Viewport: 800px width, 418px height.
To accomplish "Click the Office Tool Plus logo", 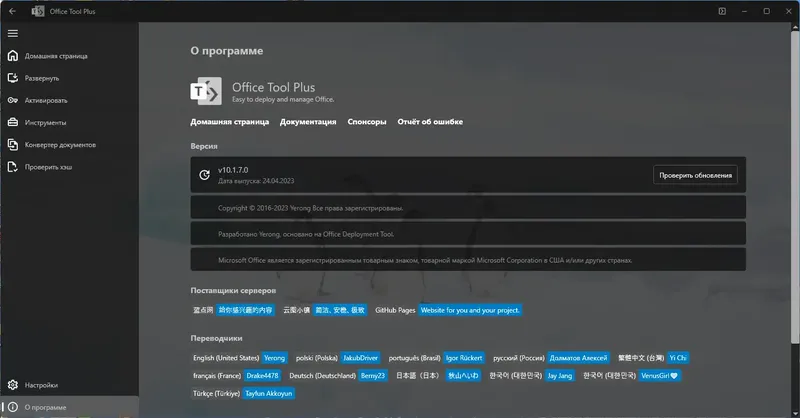I will [x=206, y=91].
